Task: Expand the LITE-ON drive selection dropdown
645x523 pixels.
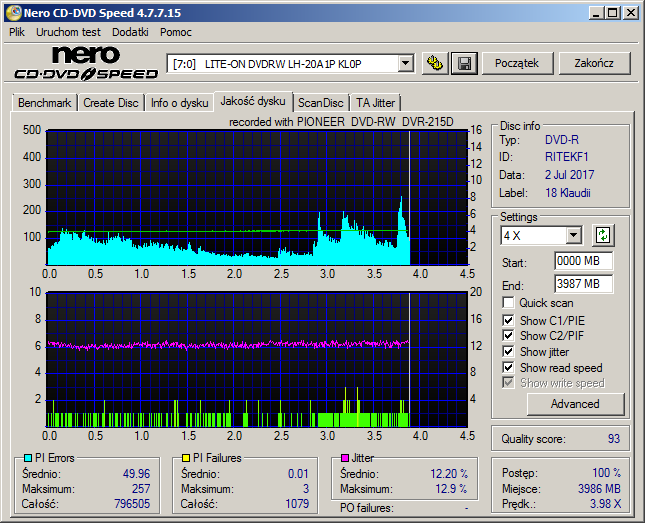Action: [x=406, y=64]
